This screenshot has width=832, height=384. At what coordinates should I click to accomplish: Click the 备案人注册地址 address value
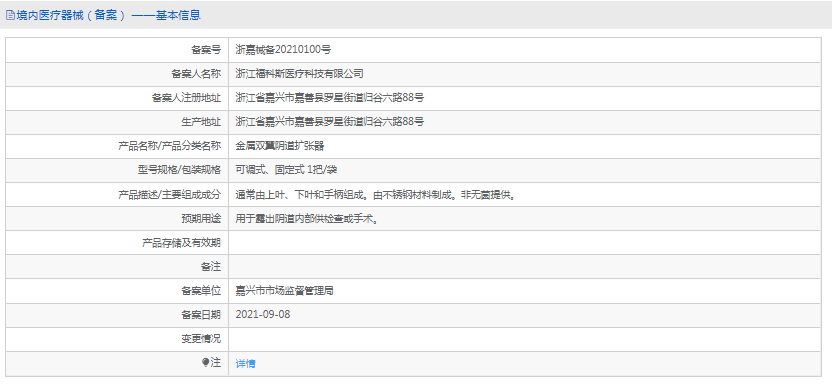coord(330,98)
